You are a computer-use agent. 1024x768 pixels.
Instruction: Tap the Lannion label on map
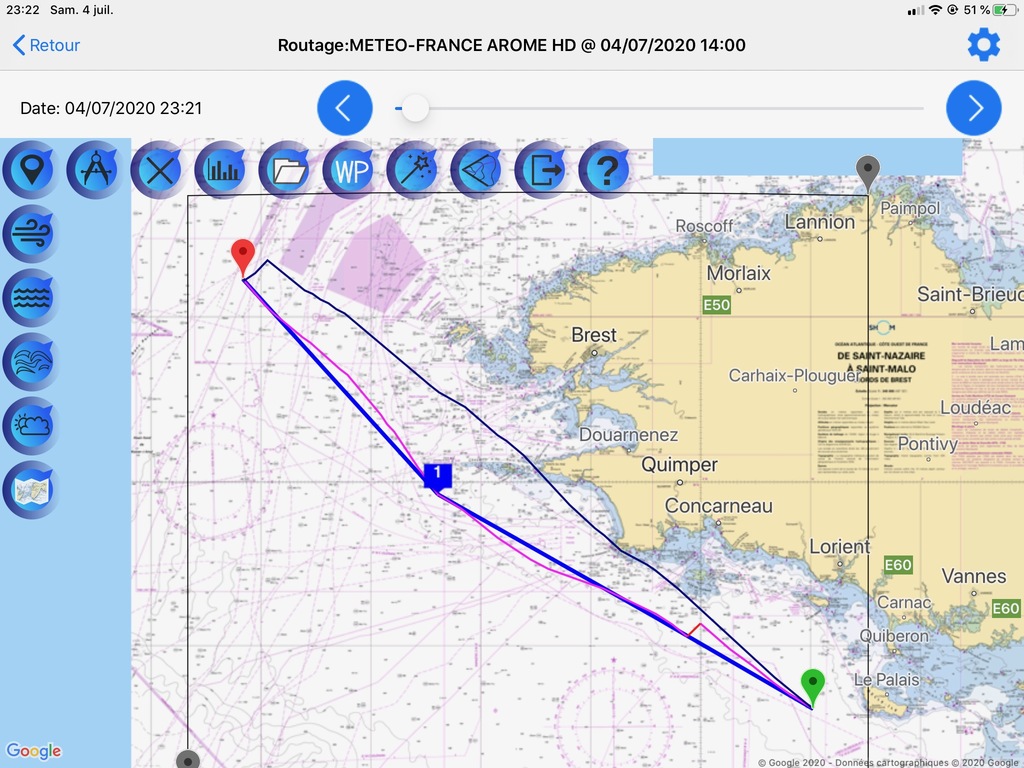820,222
